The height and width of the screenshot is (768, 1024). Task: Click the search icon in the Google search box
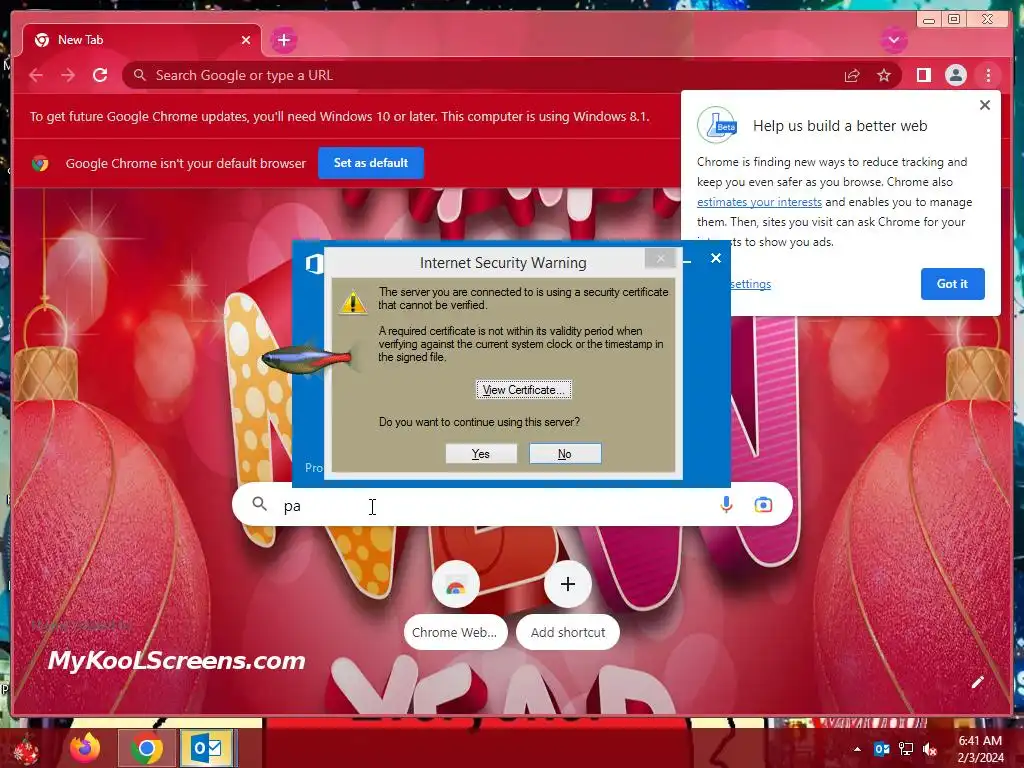coord(260,504)
